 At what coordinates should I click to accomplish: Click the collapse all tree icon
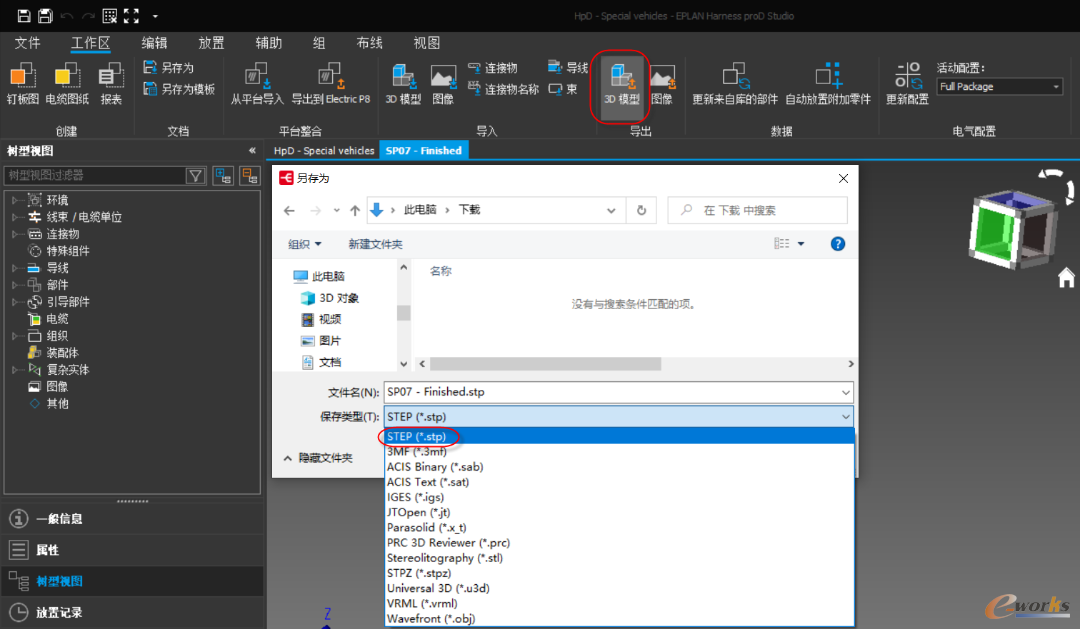[x=249, y=176]
